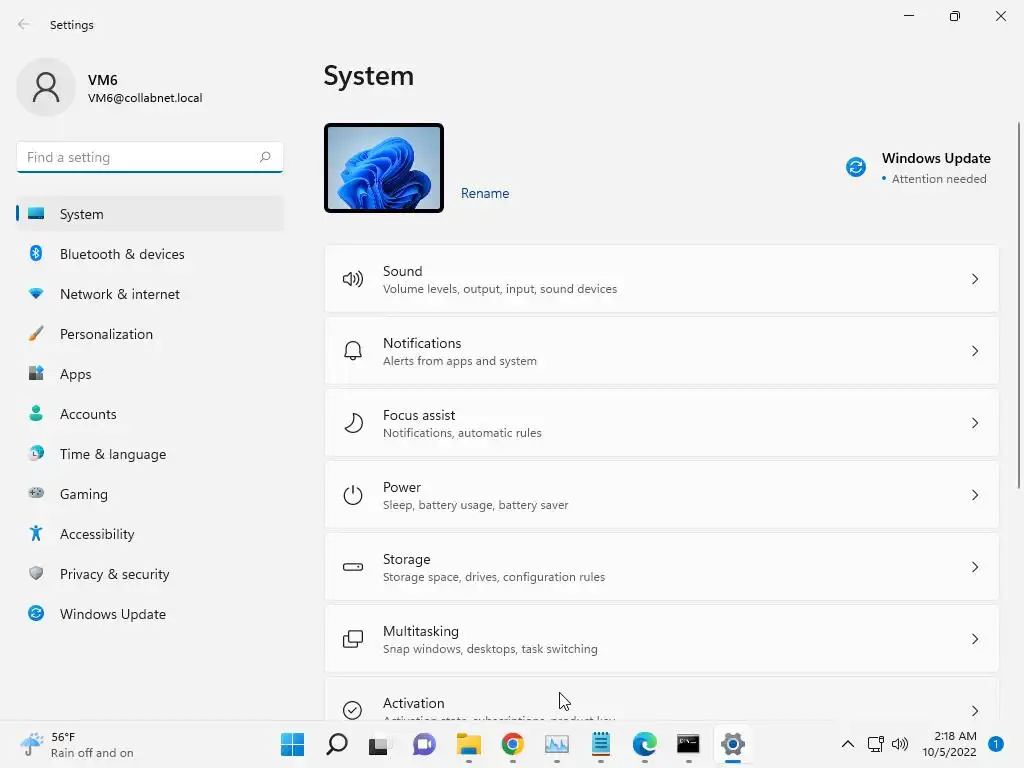This screenshot has height=768, width=1024.
Task: Open the performance monitor taskbar icon
Action: (x=556, y=744)
